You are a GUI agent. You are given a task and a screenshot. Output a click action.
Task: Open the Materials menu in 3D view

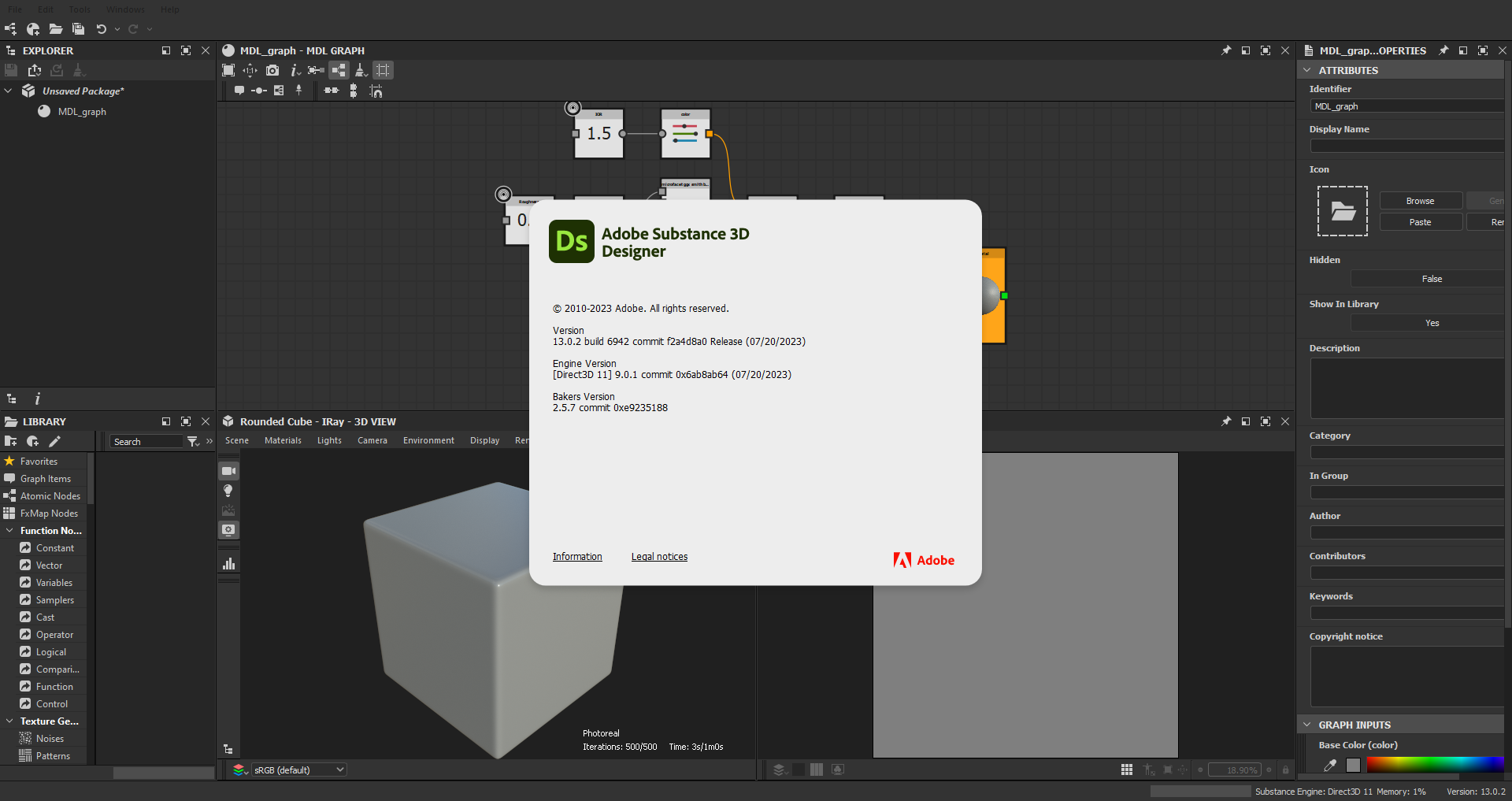(283, 440)
